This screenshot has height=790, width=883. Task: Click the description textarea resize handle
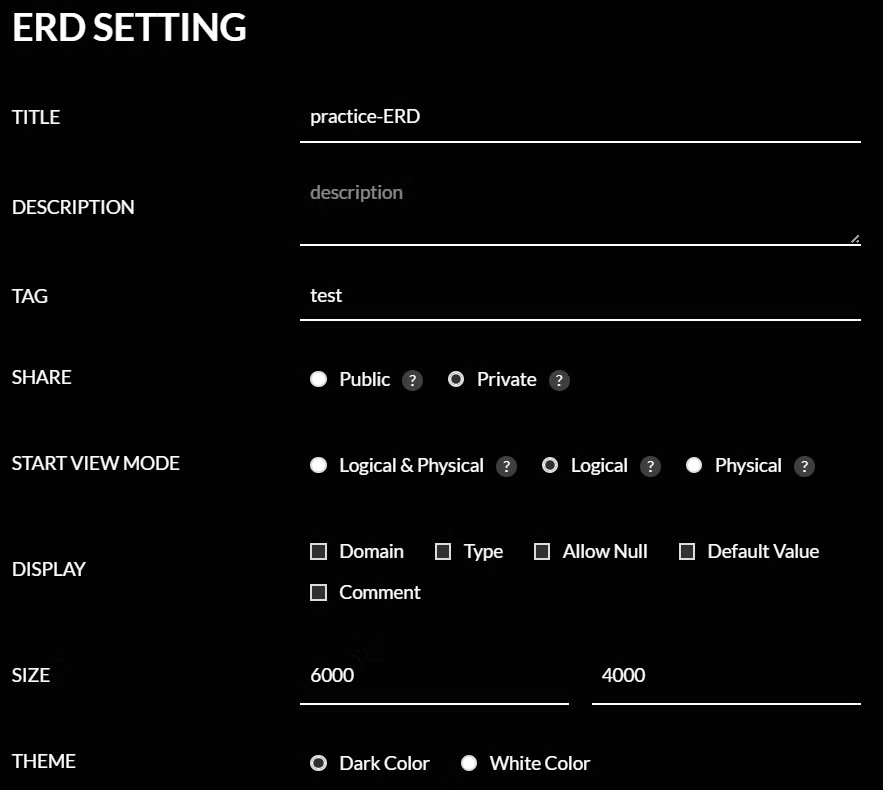855,239
